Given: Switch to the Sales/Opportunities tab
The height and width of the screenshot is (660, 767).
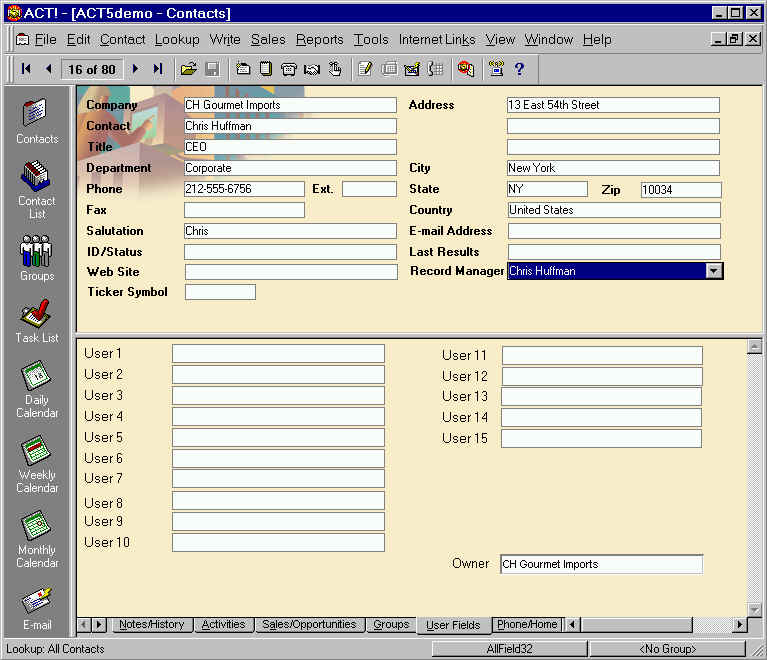Looking at the screenshot, I should tap(308, 625).
